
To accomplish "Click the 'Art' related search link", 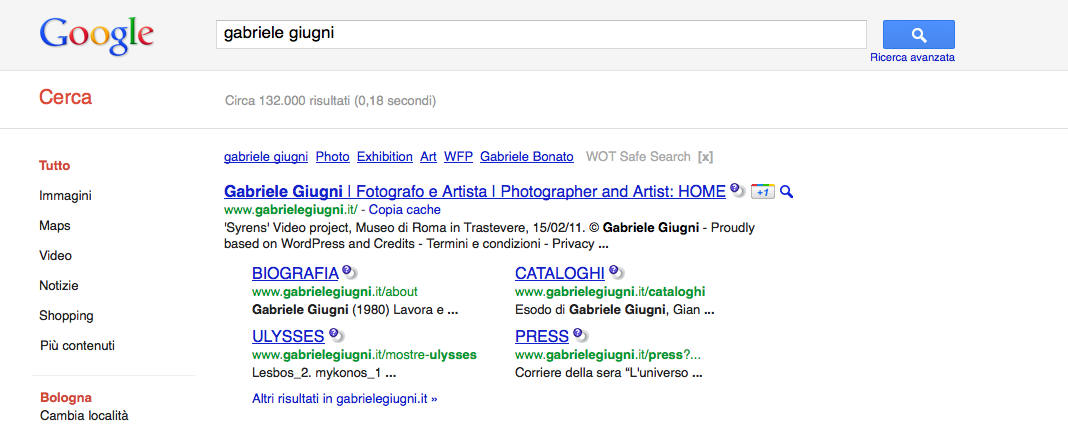I will point(428,157).
